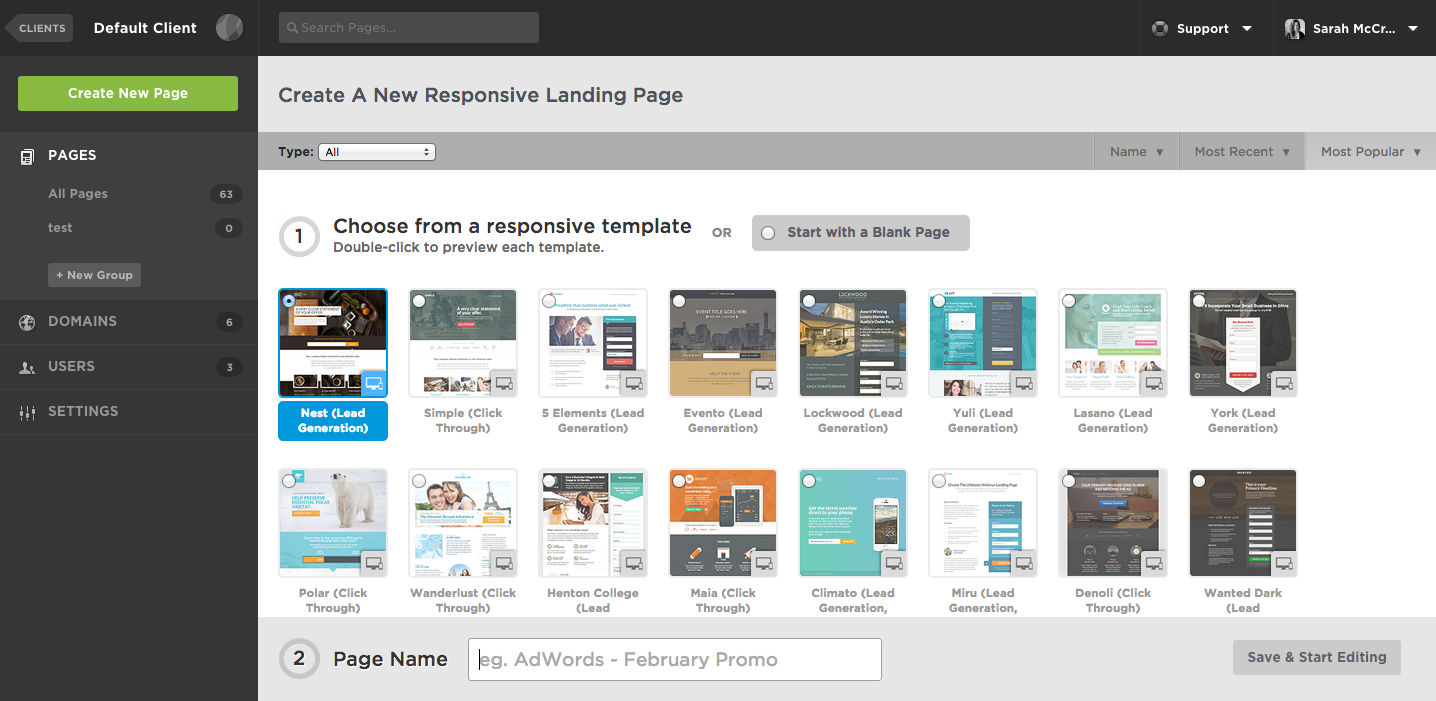Click device preview icon on Simple template
This screenshot has height=701, width=1436.
click(x=504, y=383)
